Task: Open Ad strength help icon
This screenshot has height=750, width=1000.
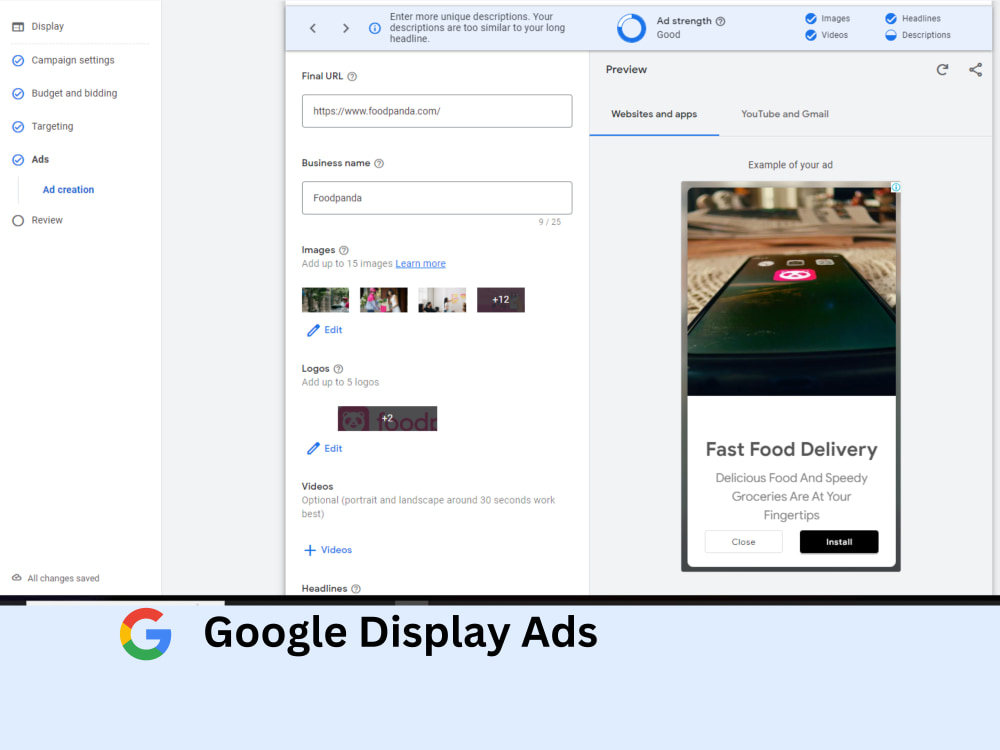Action: [720, 21]
